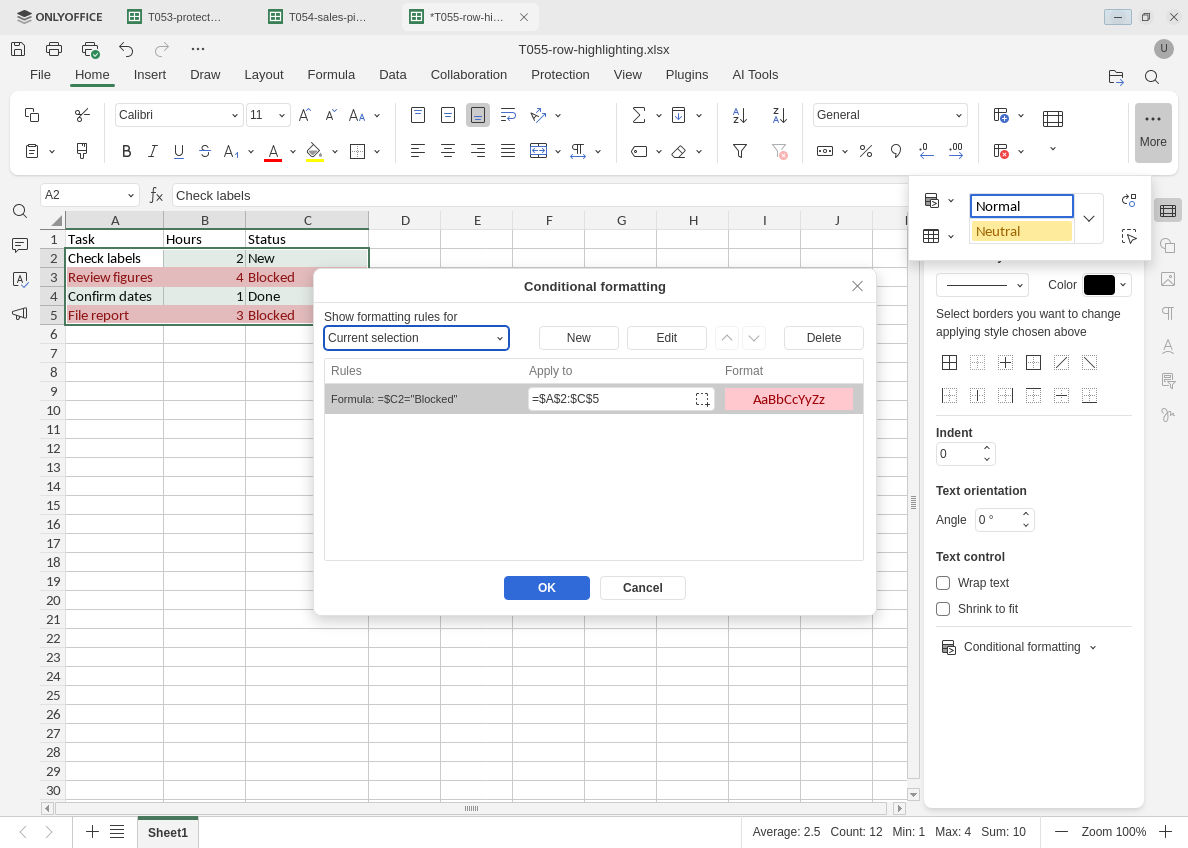
Task: Toggle Bold formatting
Action: [127, 151]
